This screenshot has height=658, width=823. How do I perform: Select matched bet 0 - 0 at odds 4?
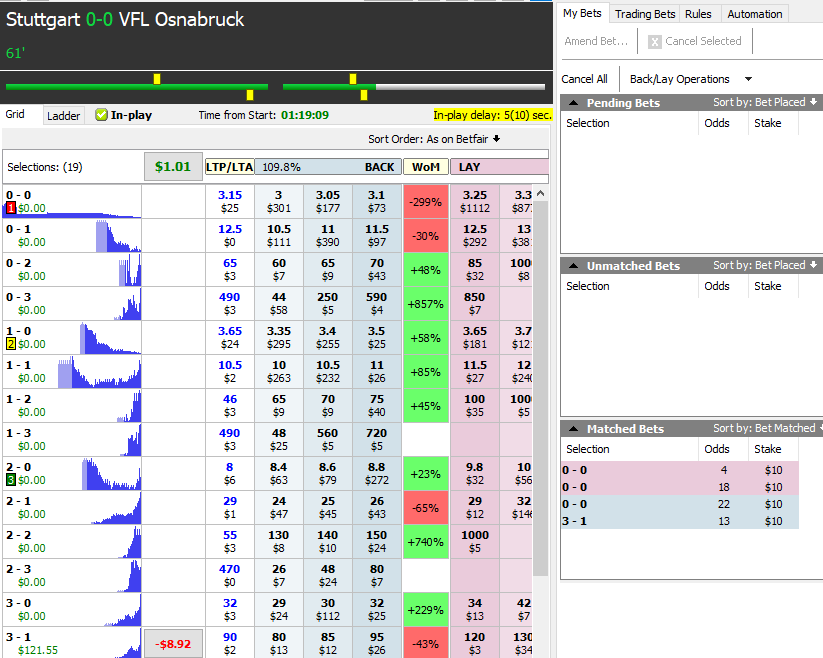coord(680,470)
